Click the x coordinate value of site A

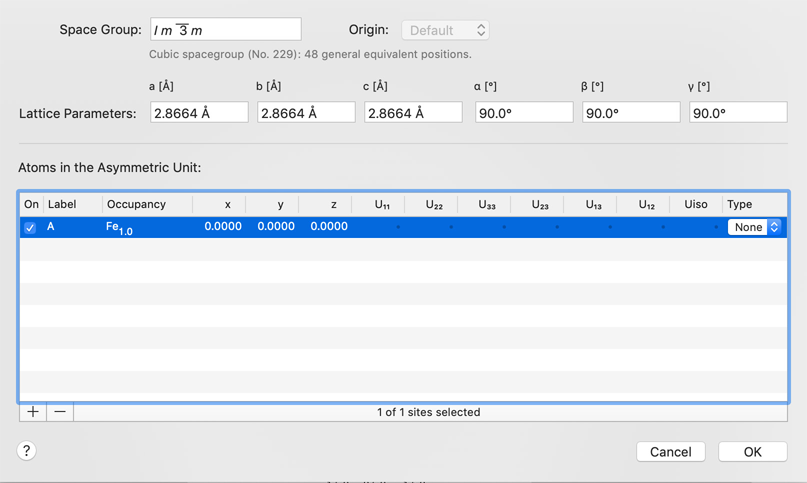tap(222, 227)
